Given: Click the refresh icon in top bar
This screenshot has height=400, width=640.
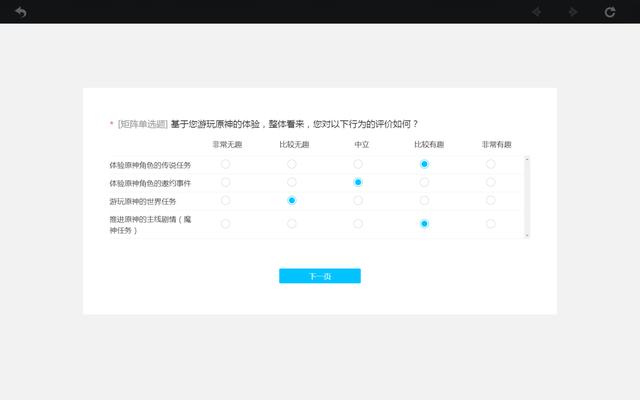Looking at the screenshot, I should point(610,12).
